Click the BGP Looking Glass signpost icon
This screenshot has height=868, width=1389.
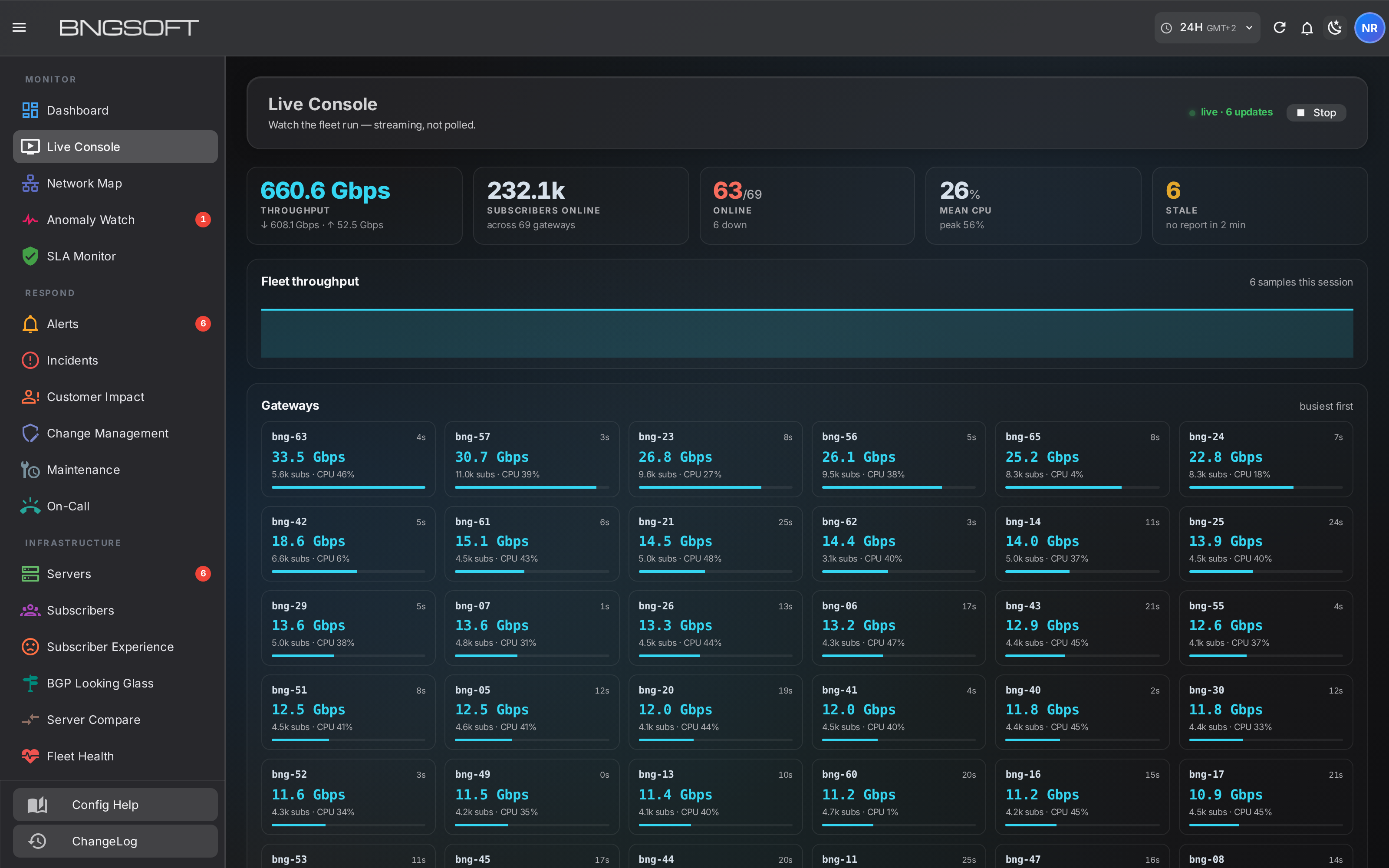[30, 683]
